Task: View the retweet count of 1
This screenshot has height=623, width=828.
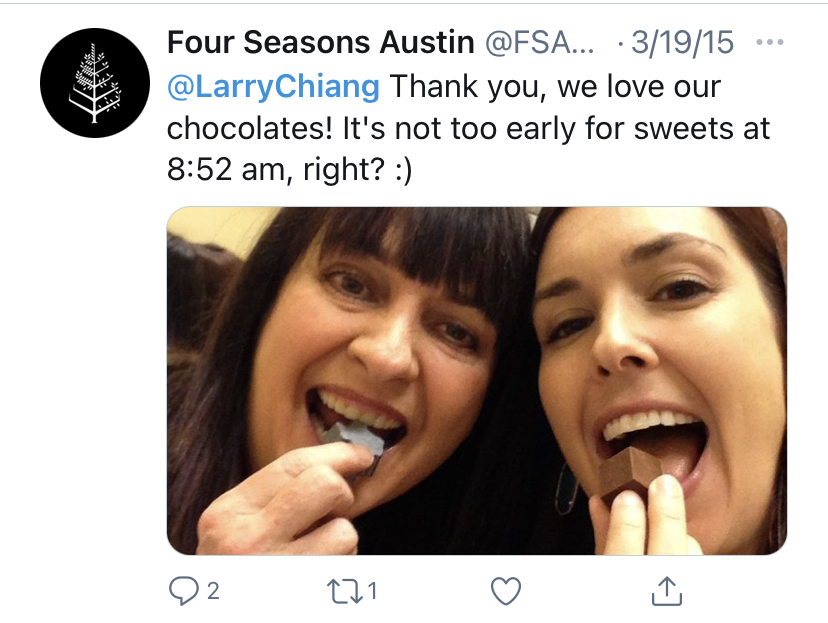Action: pos(372,591)
